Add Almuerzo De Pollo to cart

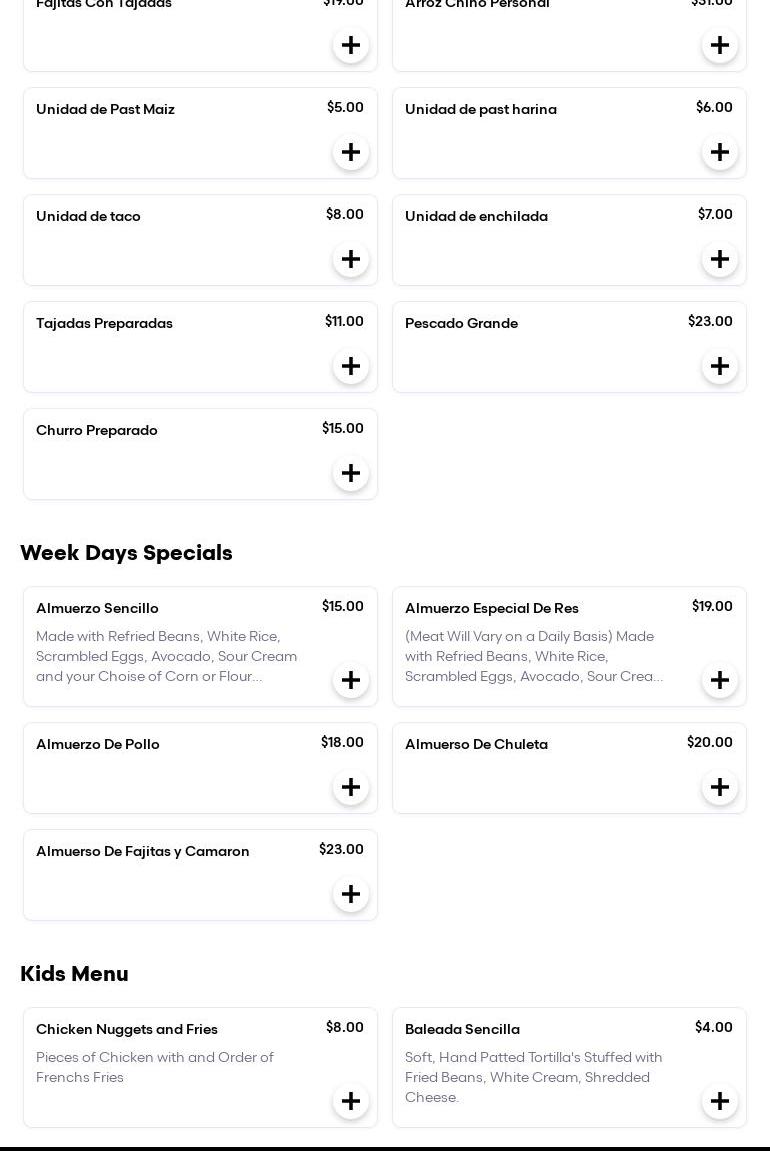351,787
